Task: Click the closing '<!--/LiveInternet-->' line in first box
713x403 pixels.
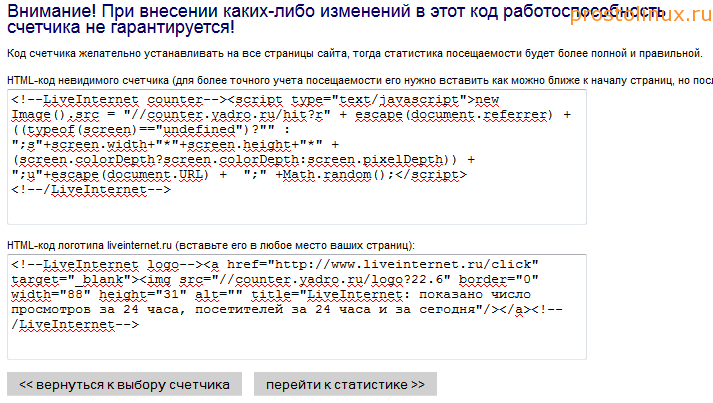Action: pos(91,190)
